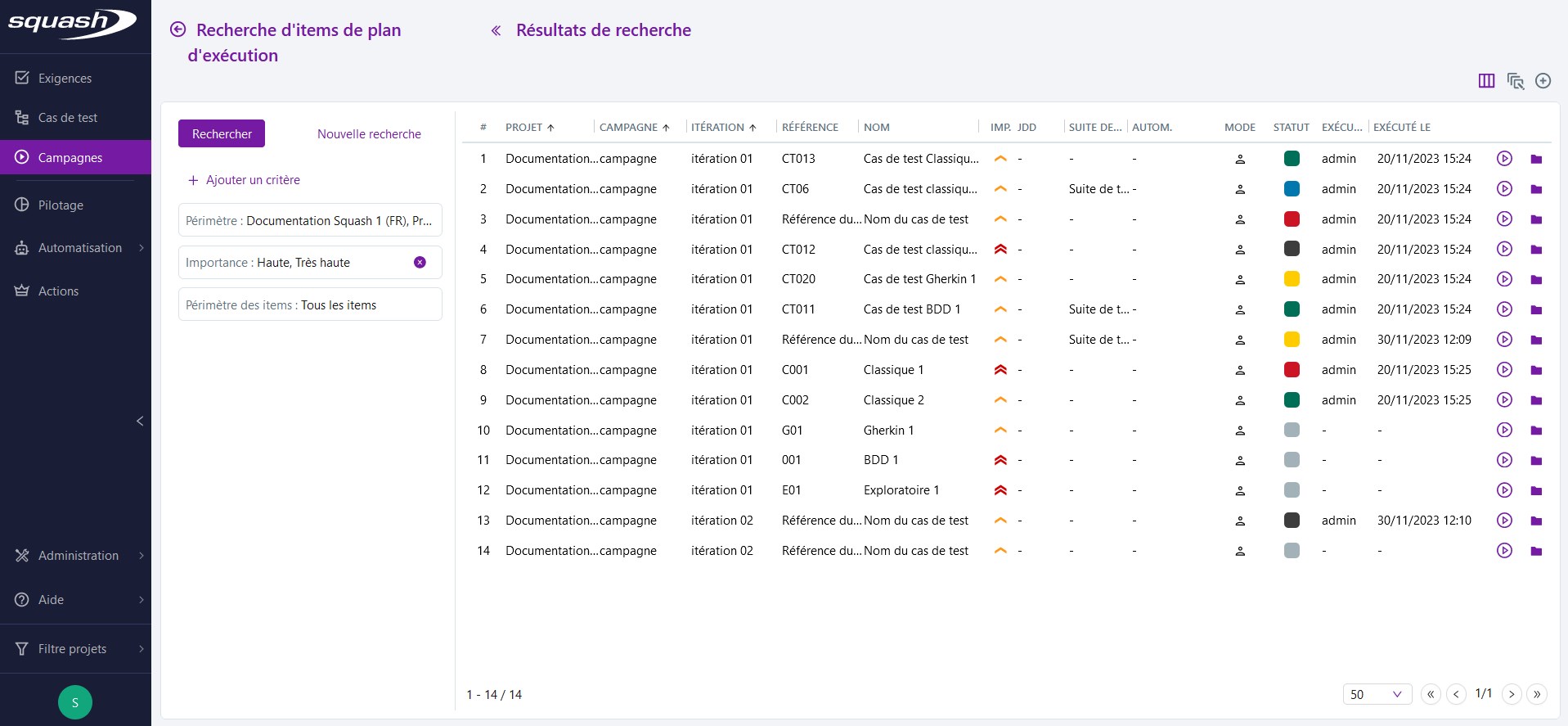
Task: Open user avatar S menu
Action: tap(75, 702)
